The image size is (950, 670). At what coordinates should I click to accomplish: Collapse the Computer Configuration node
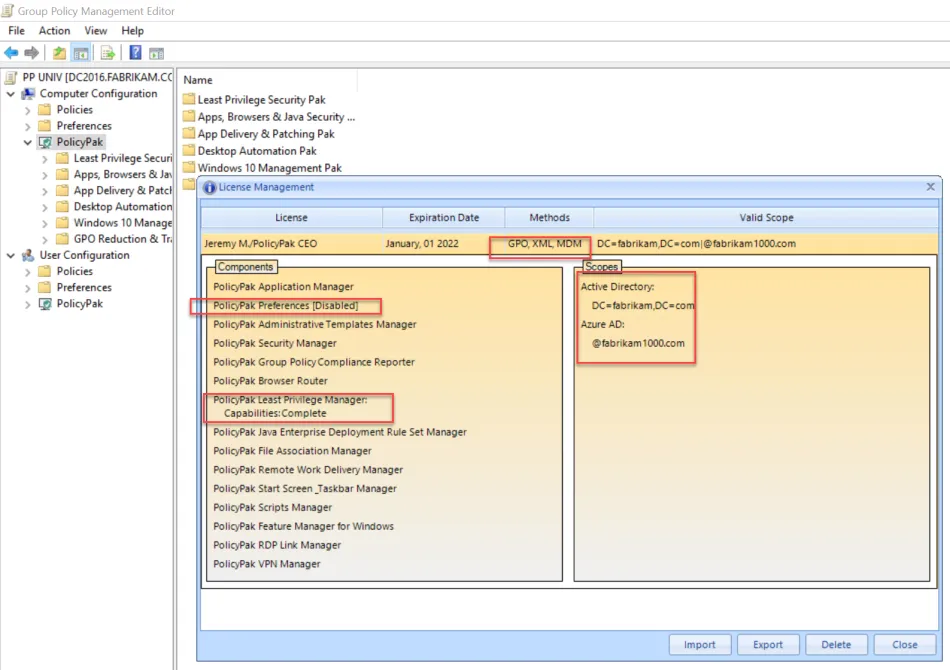(x=10, y=95)
